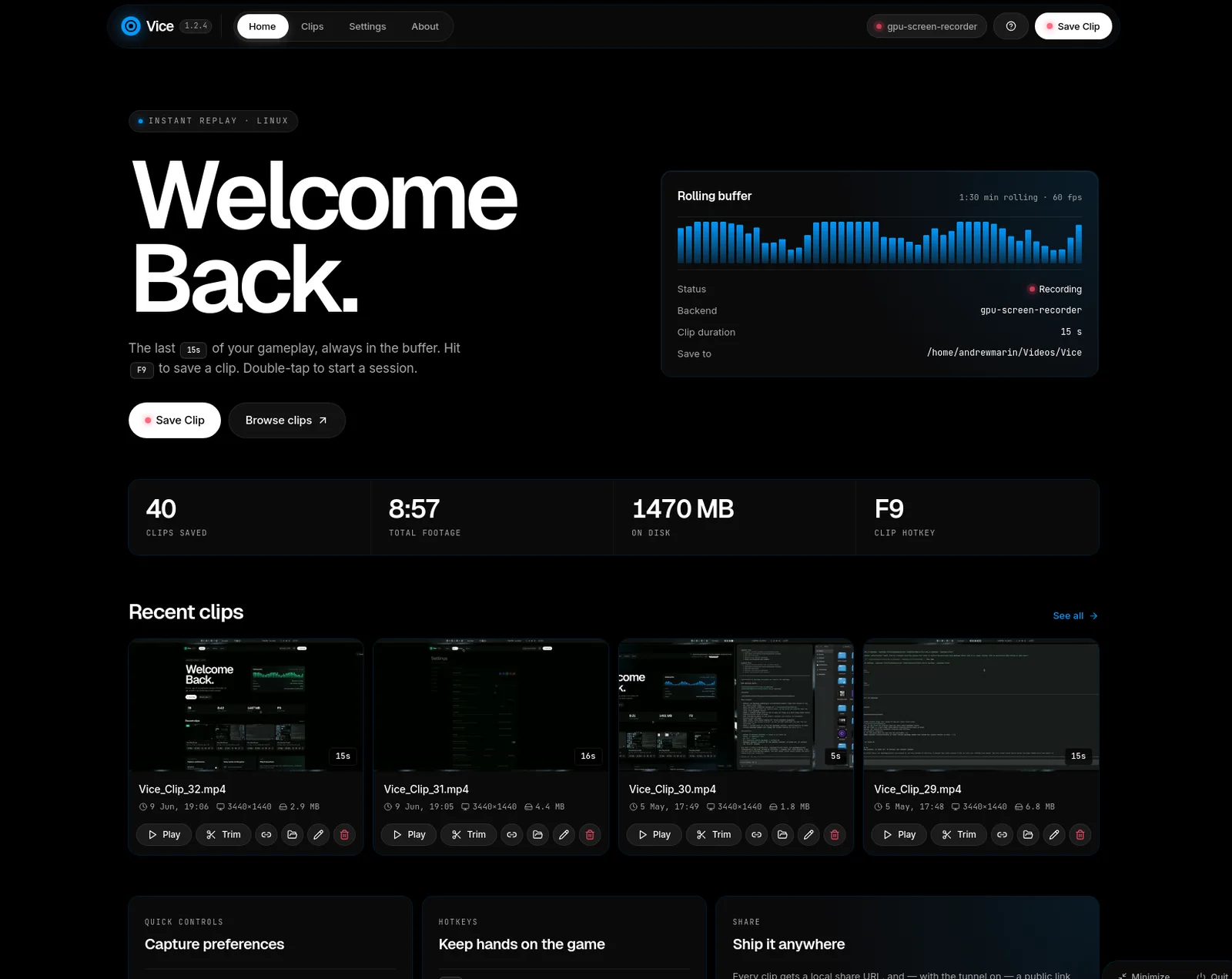This screenshot has height=979, width=1232.
Task: Copy share link for Vice_Clip_29.mp4
Action: 1002,834
